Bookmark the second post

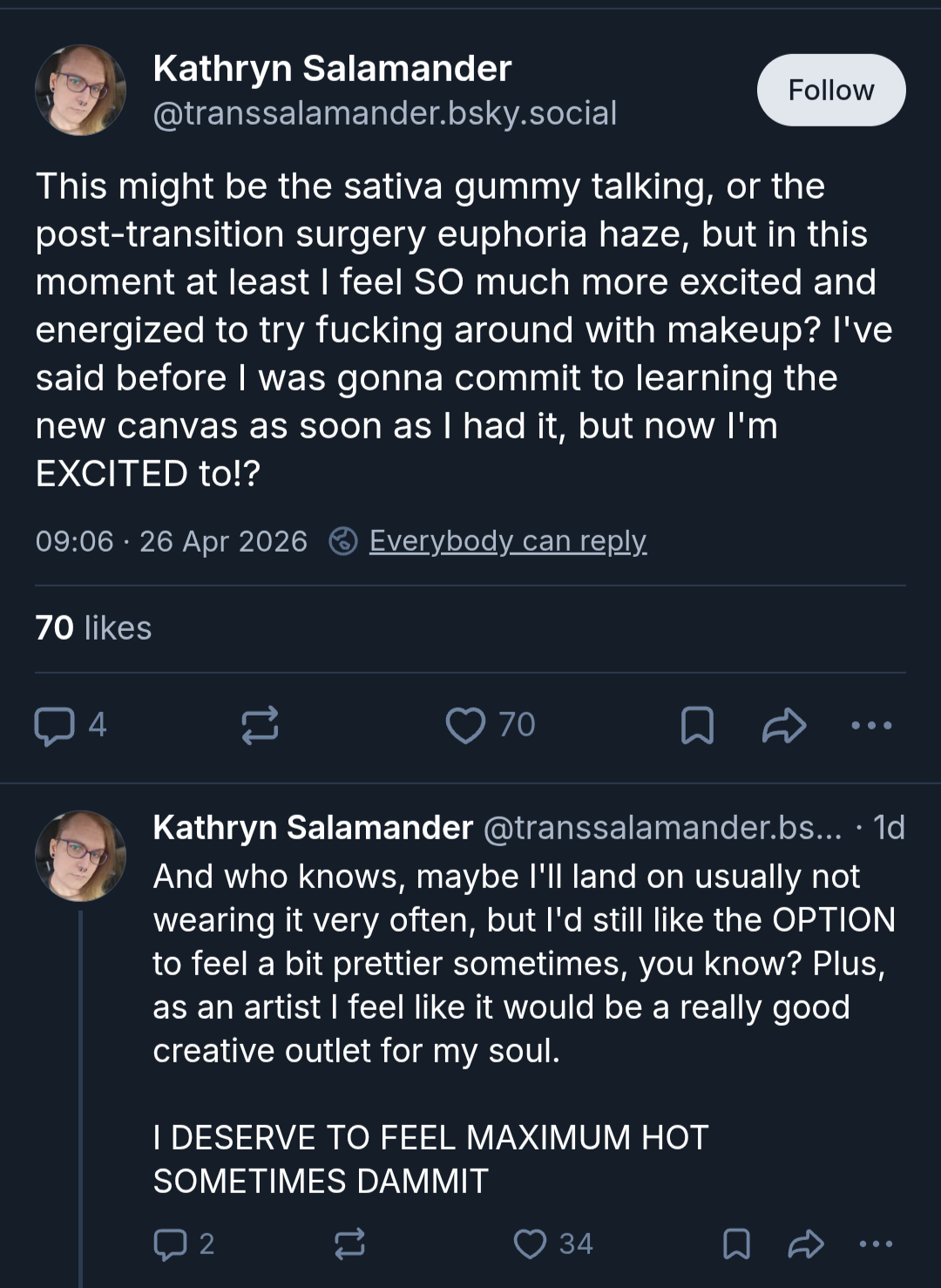click(x=736, y=1244)
